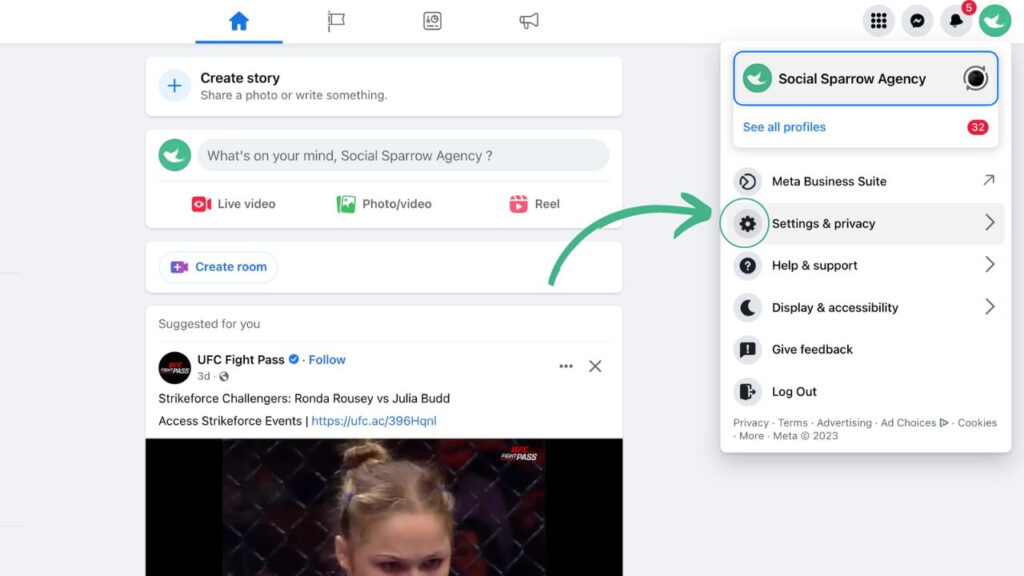Open the notifications bell
The width and height of the screenshot is (1024, 576).
(x=956, y=21)
